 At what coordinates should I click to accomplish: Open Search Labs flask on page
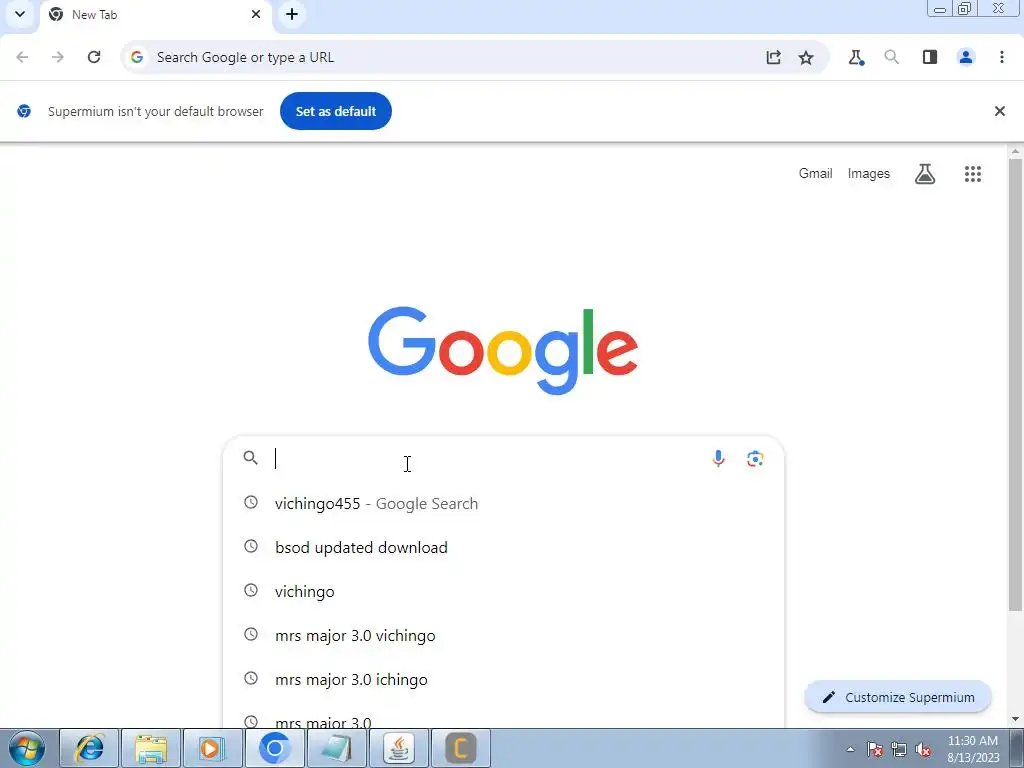tap(925, 174)
